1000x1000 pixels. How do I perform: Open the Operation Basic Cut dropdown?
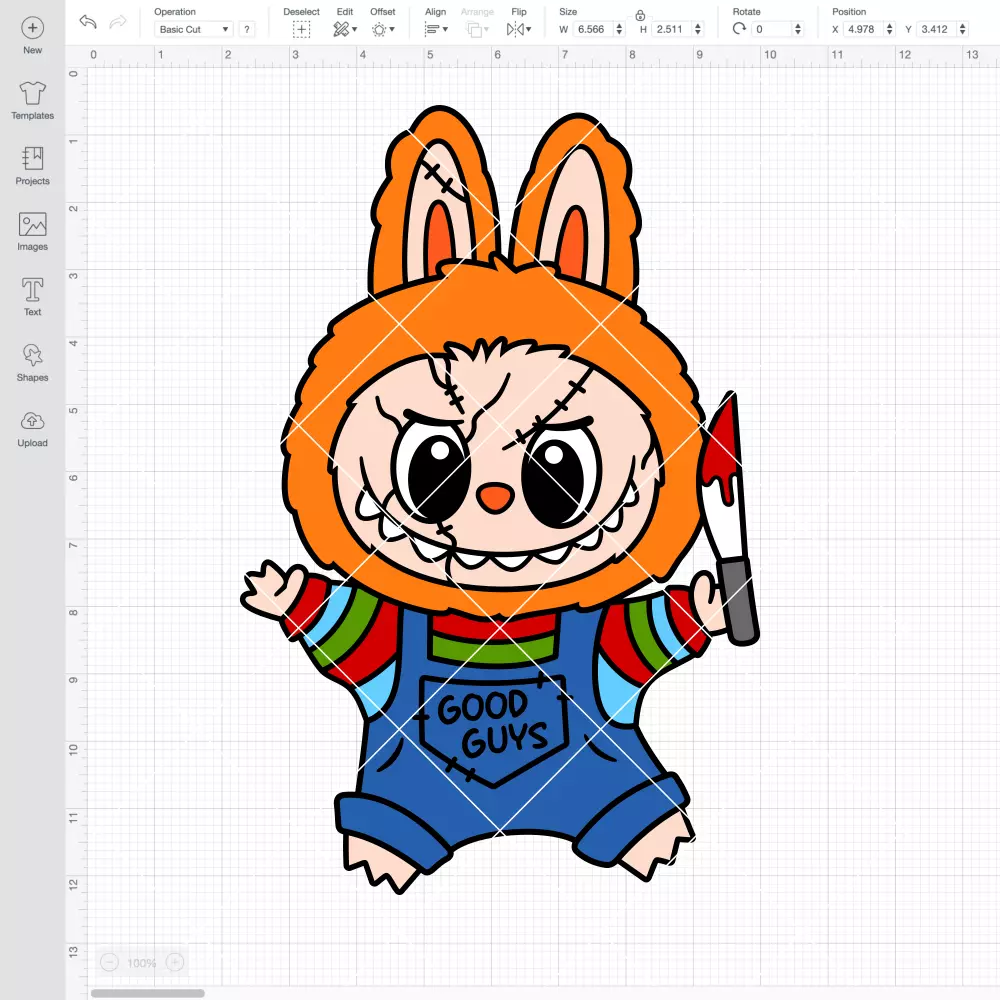[x=194, y=29]
